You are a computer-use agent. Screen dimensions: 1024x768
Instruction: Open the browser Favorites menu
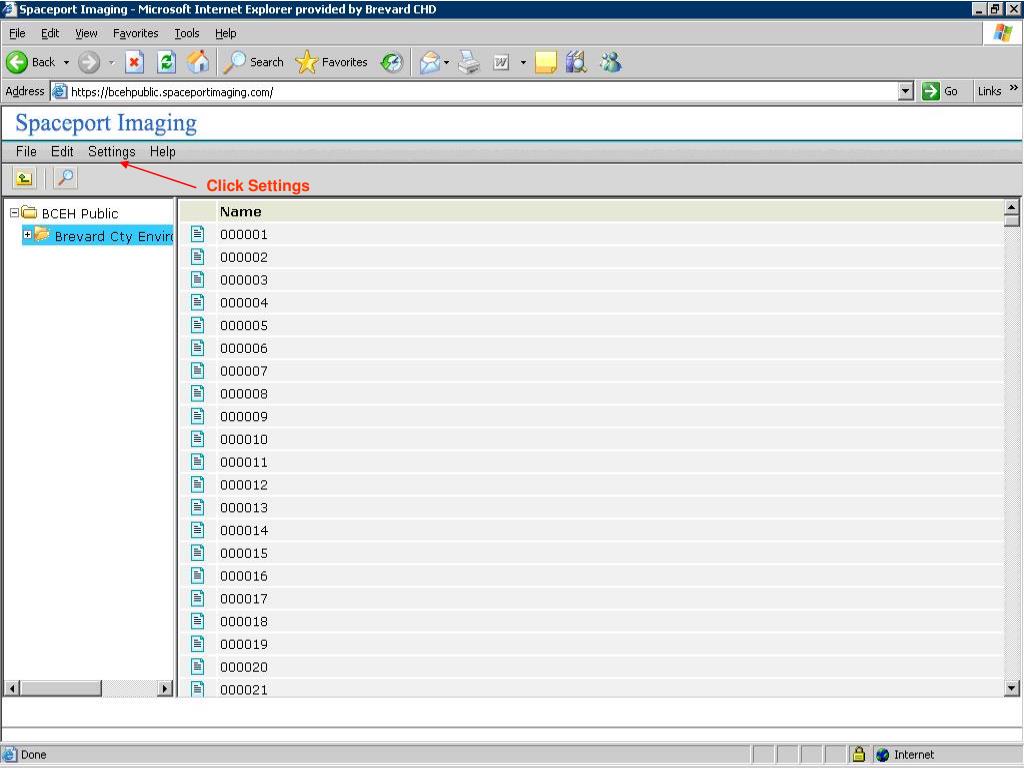pyautogui.click(x=136, y=33)
